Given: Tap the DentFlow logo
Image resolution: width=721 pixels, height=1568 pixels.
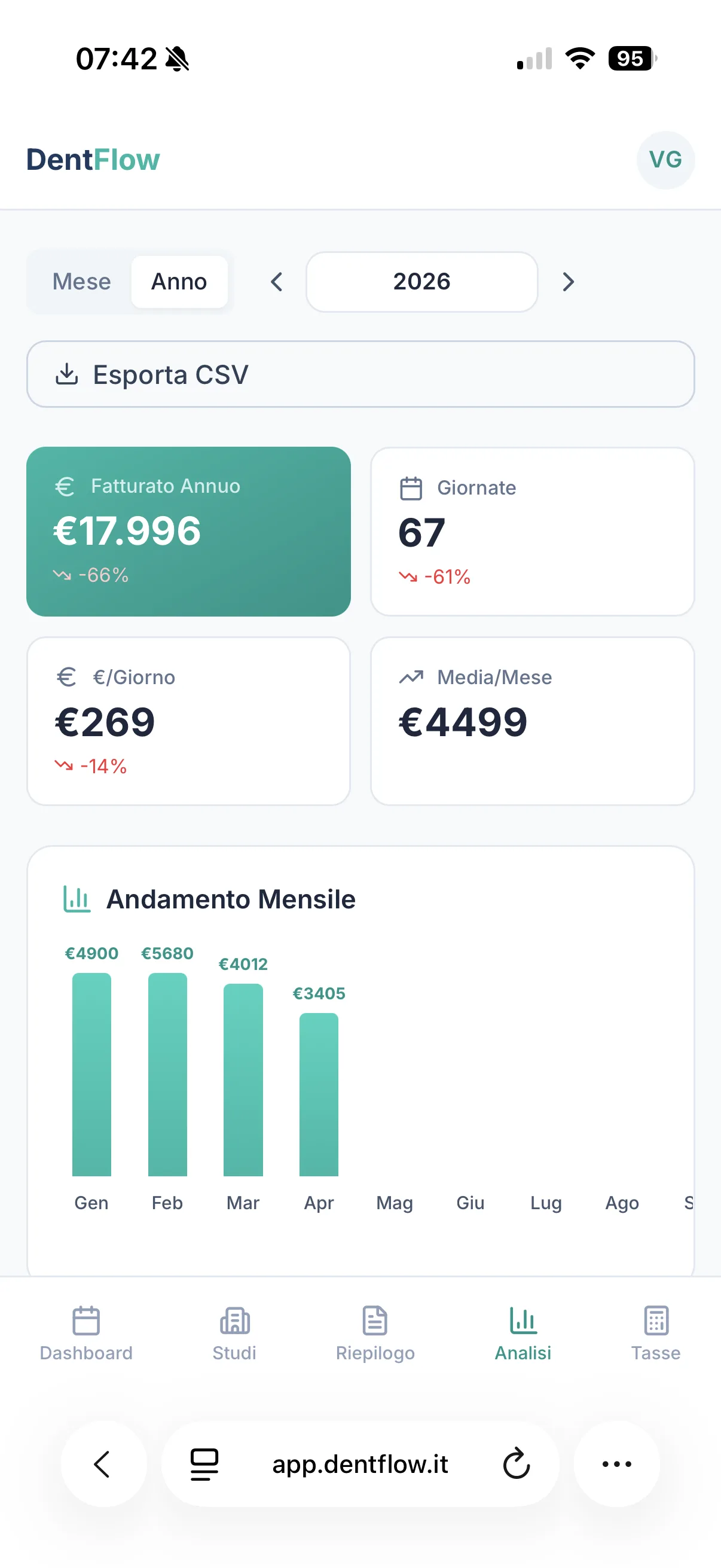Looking at the screenshot, I should coord(93,160).
